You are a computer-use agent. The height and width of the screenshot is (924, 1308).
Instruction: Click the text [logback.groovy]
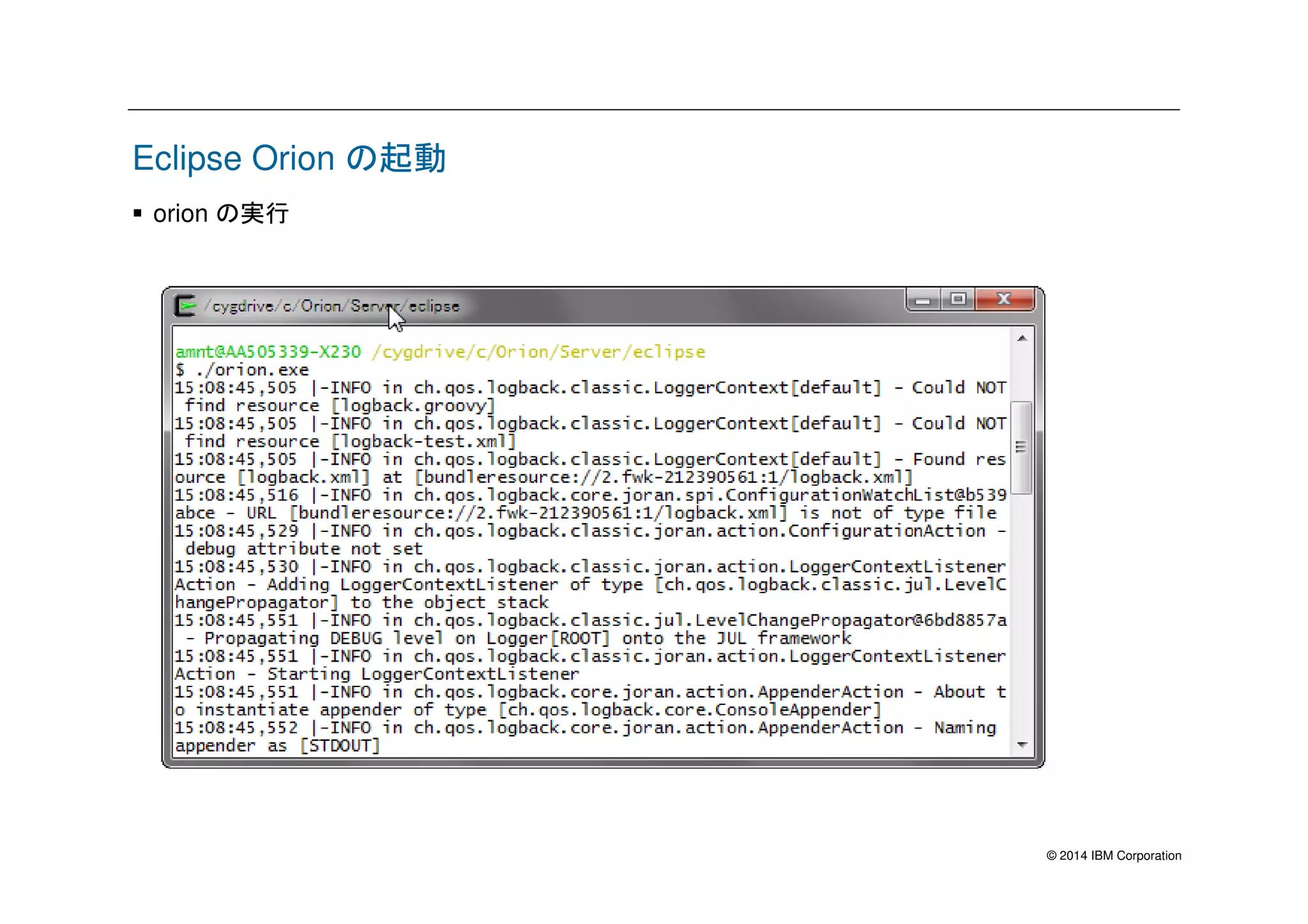(x=413, y=406)
